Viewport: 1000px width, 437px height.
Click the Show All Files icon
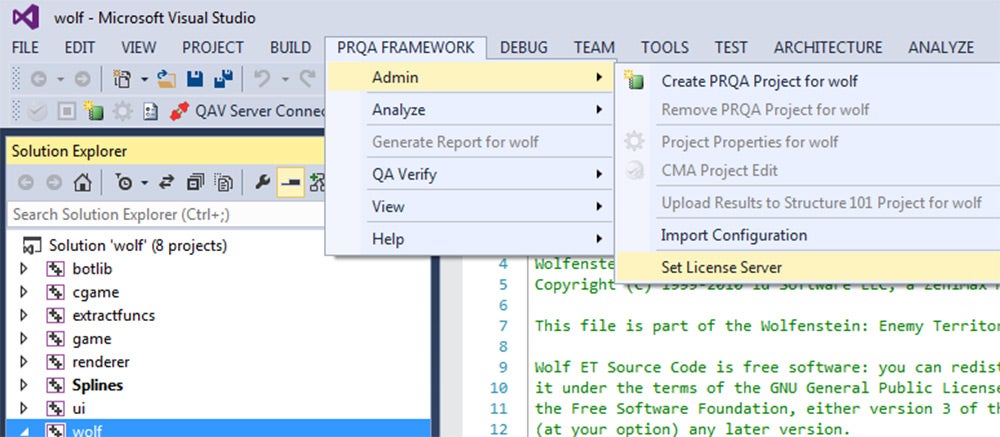(x=223, y=183)
